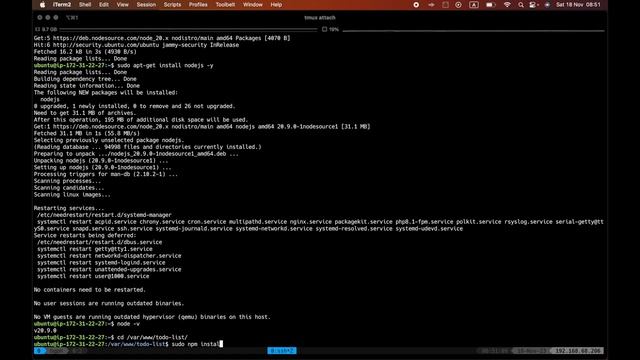
Task: Open the Apple menu
Action: [x=42, y=5]
